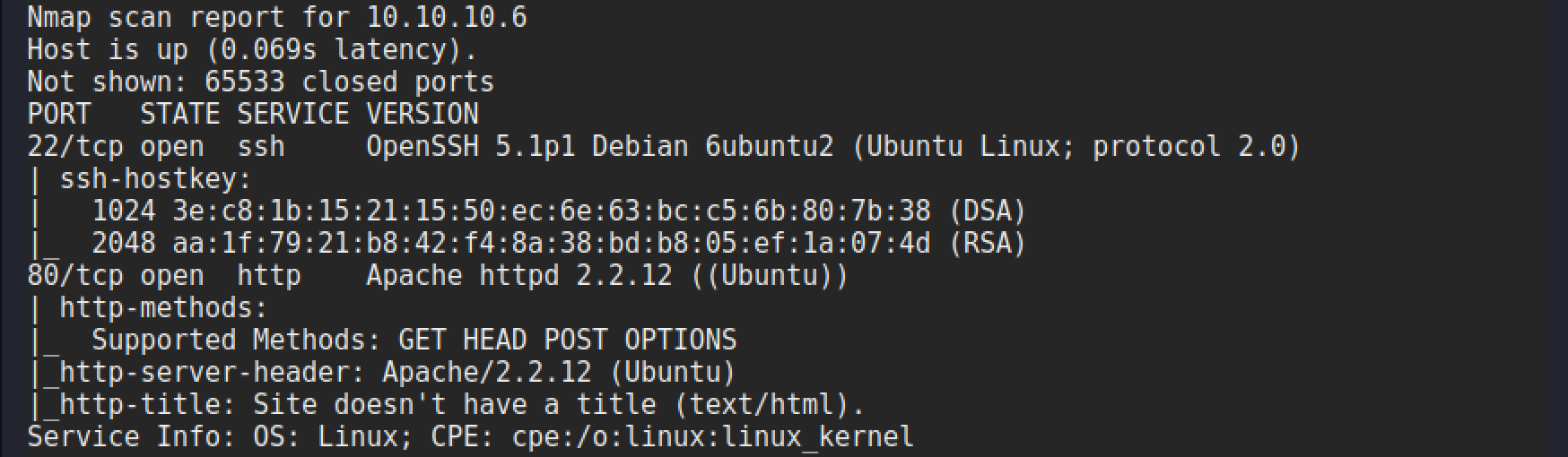Click the VERSION column header

[x=422, y=114]
